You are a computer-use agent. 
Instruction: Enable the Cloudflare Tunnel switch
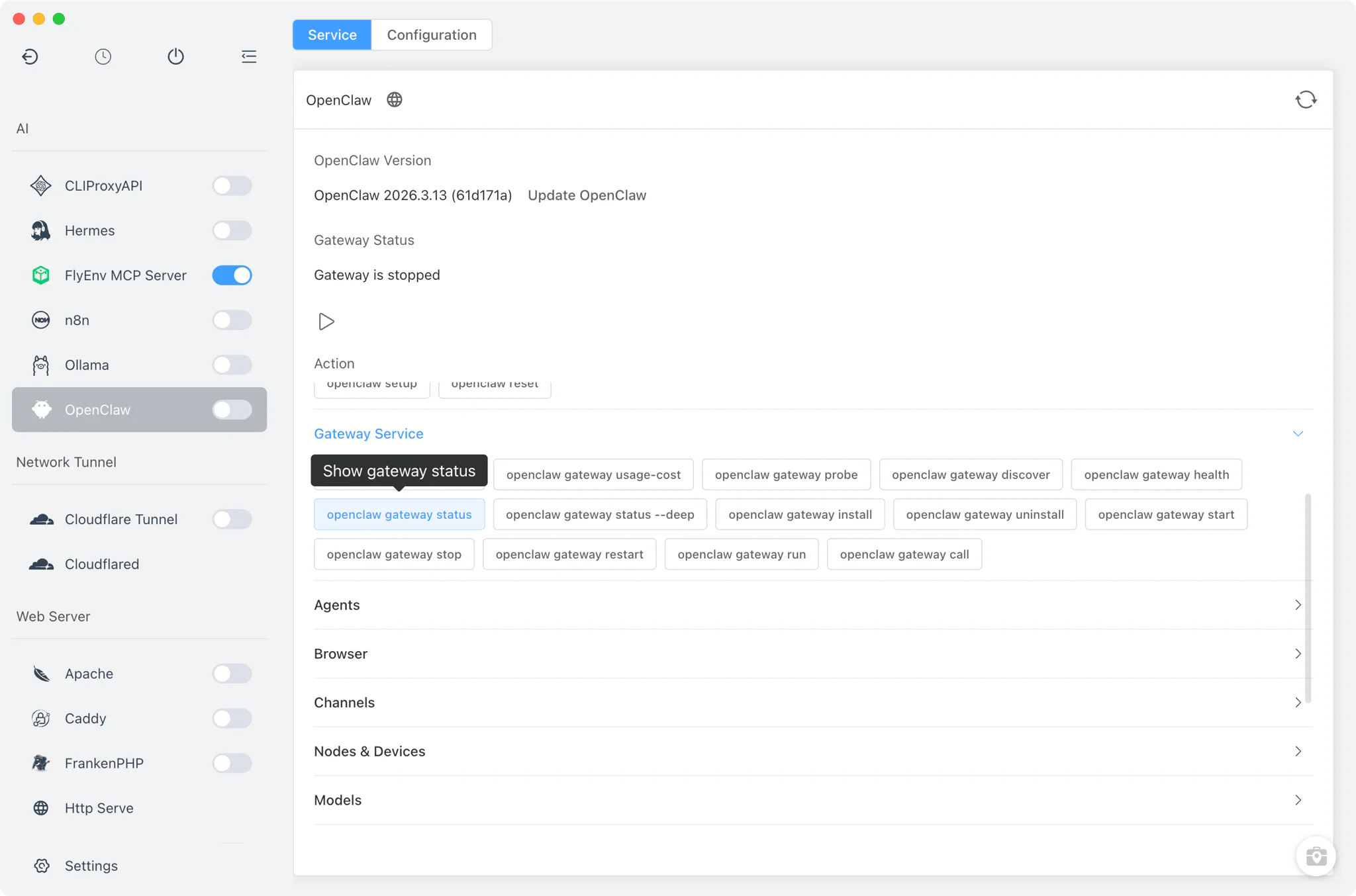point(232,519)
